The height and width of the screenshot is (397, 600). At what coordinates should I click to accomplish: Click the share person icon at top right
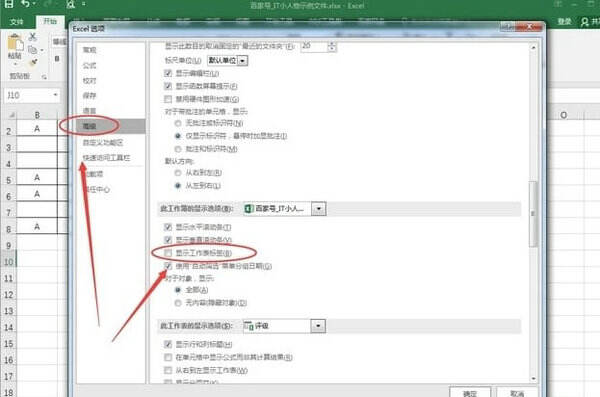tap(584, 22)
